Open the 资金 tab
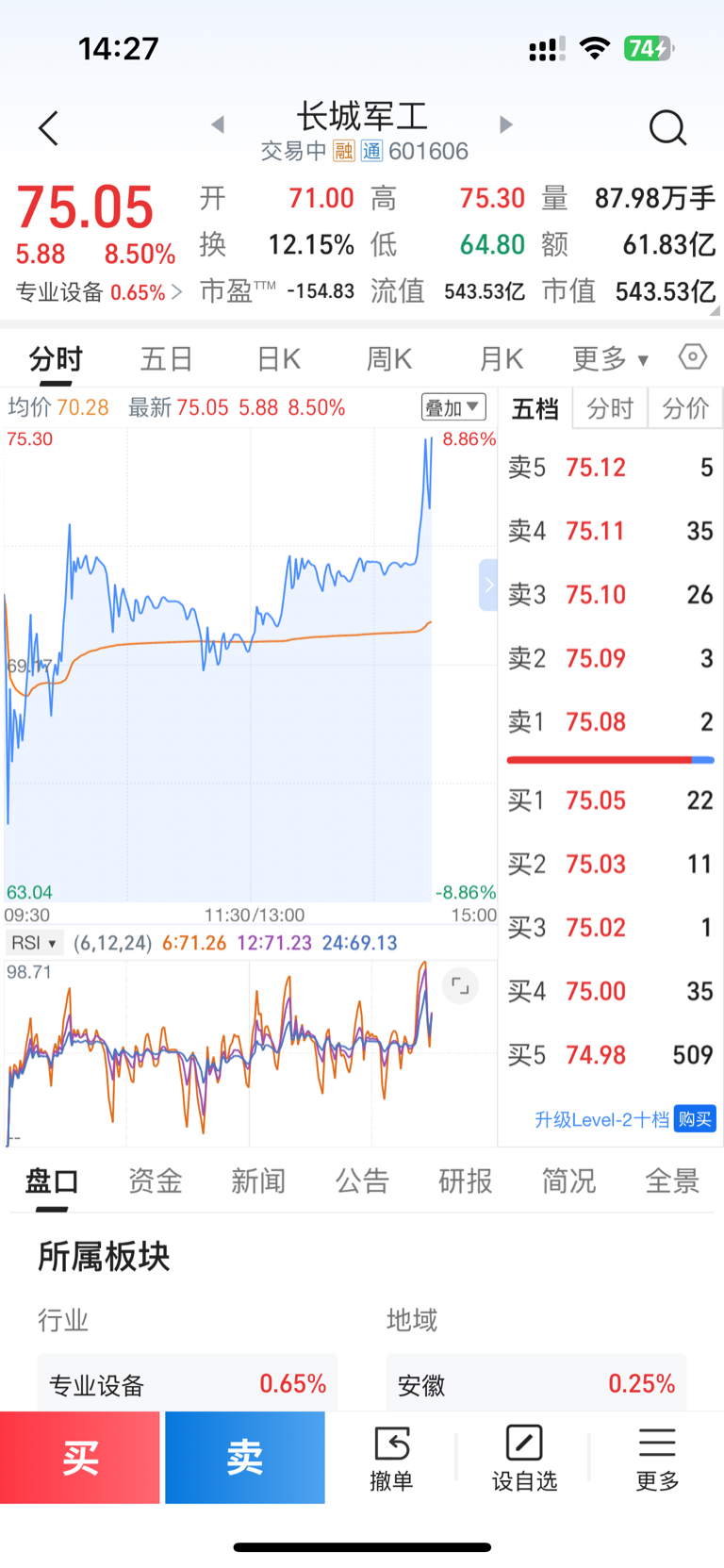Screen dimensions: 724x1568 (156, 1180)
